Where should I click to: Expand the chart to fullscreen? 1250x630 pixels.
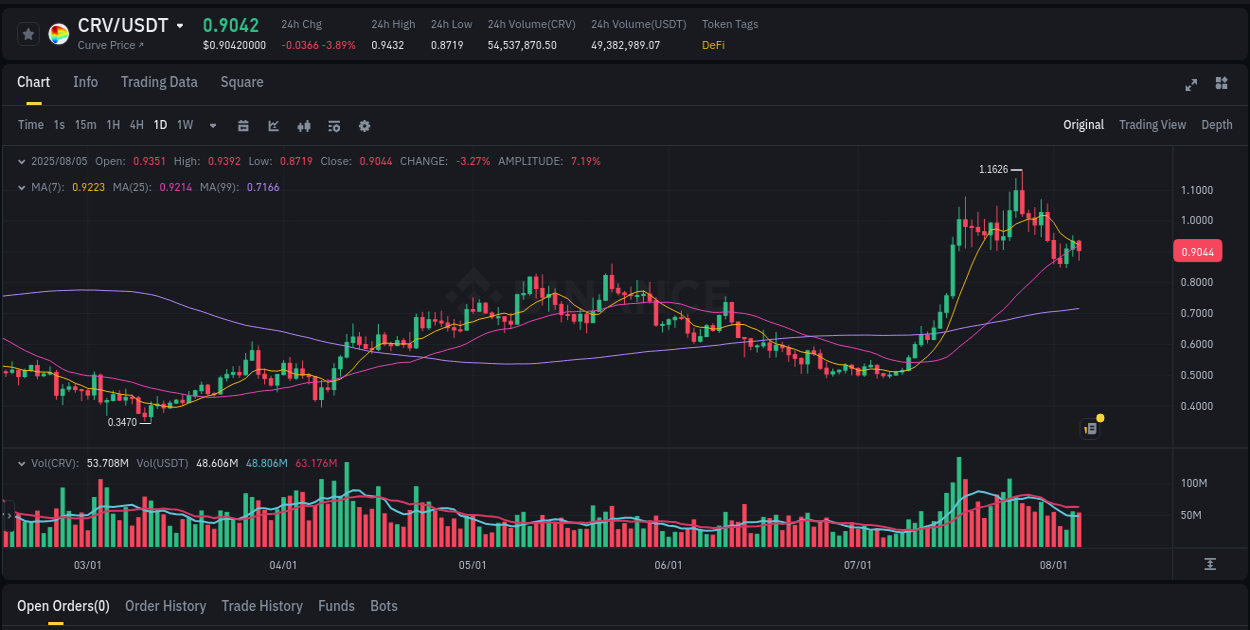click(1190, 85)
